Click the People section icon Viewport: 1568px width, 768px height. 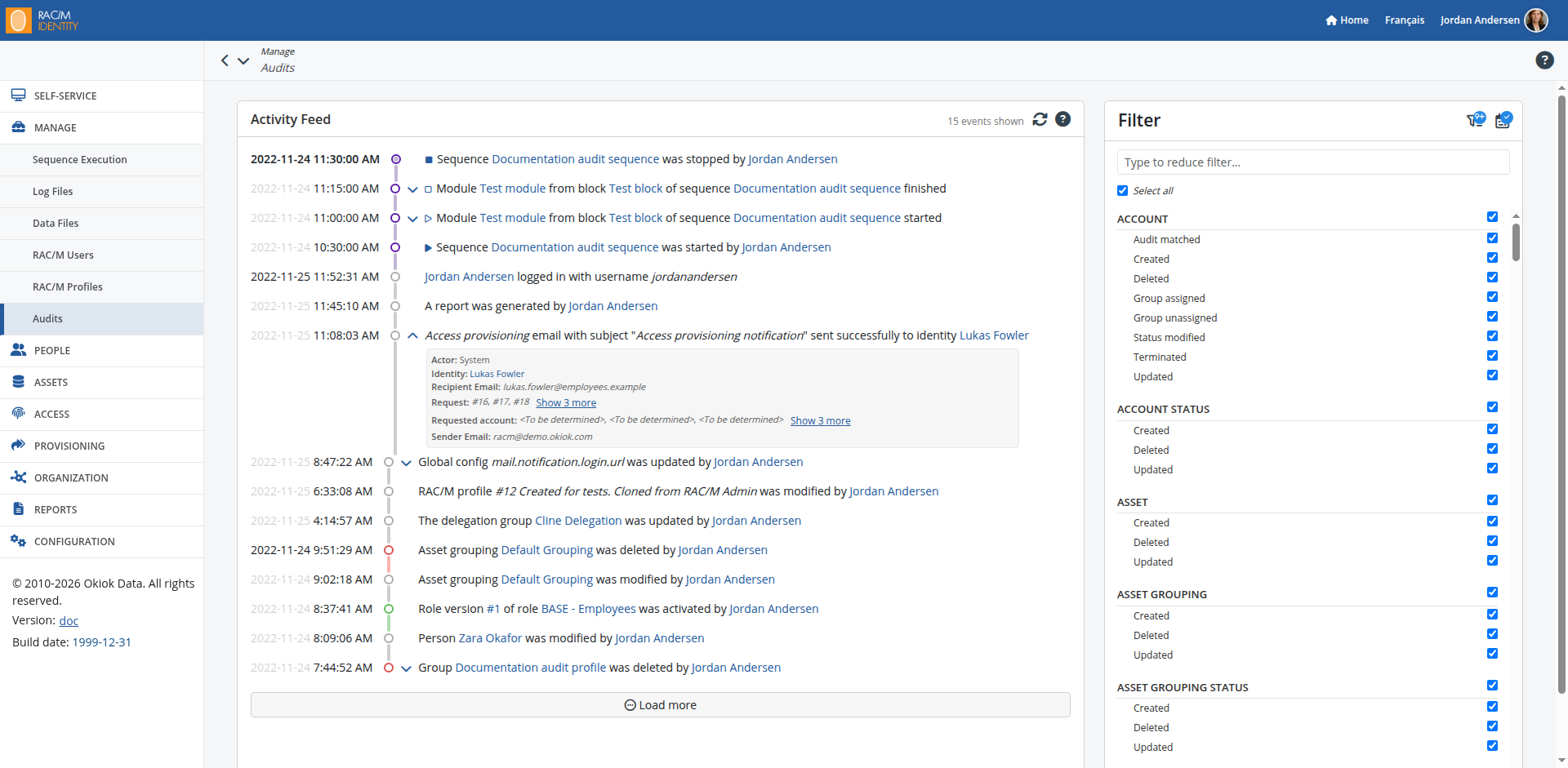tap(18, 350)
